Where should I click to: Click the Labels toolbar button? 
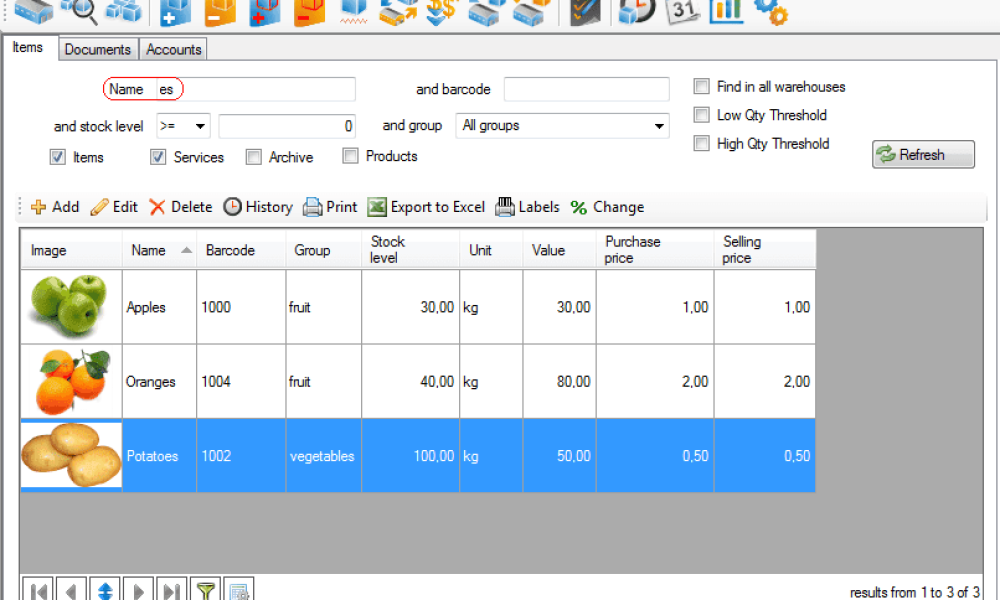click(x=527, y=207)
